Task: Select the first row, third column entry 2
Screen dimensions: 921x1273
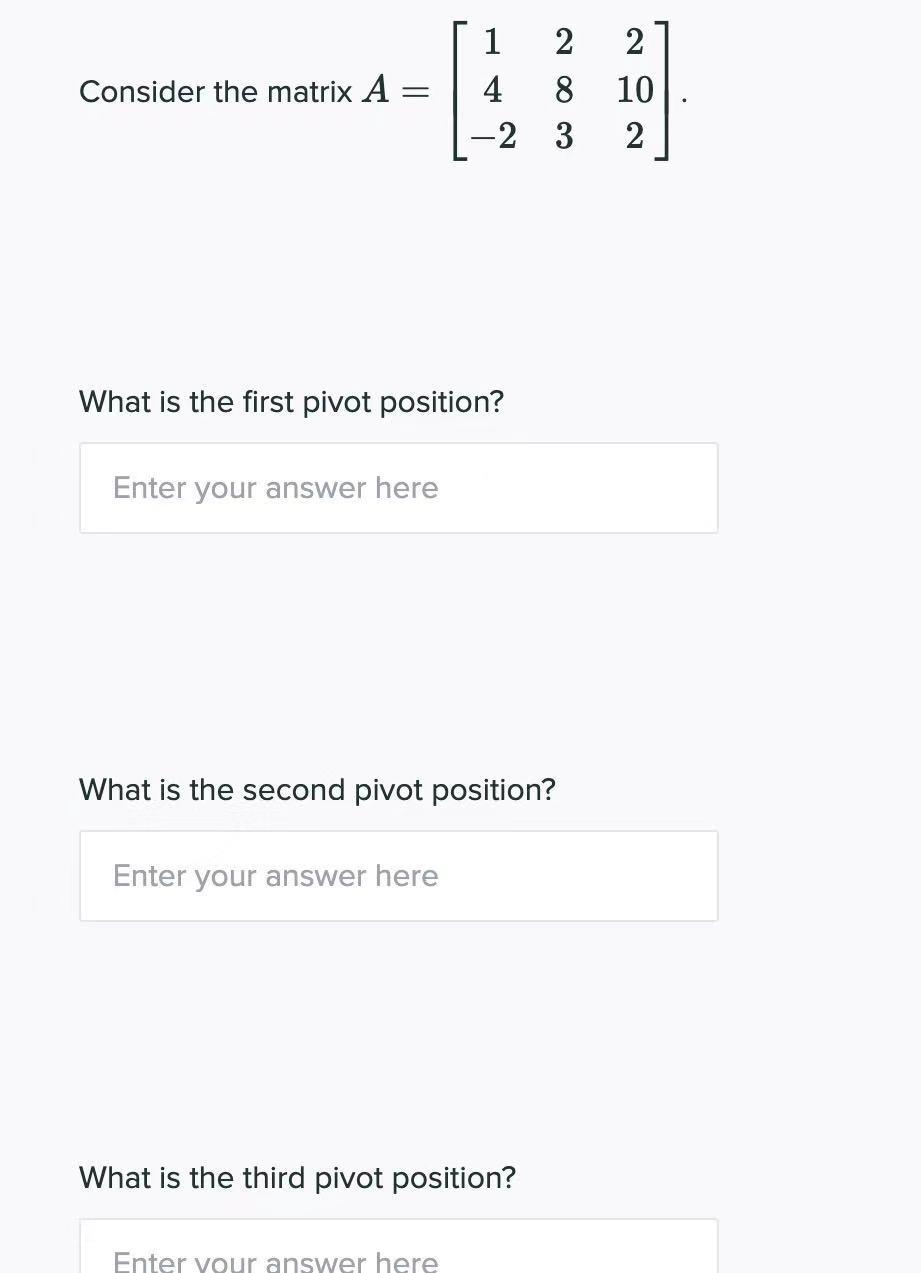Action: [634, 43]
